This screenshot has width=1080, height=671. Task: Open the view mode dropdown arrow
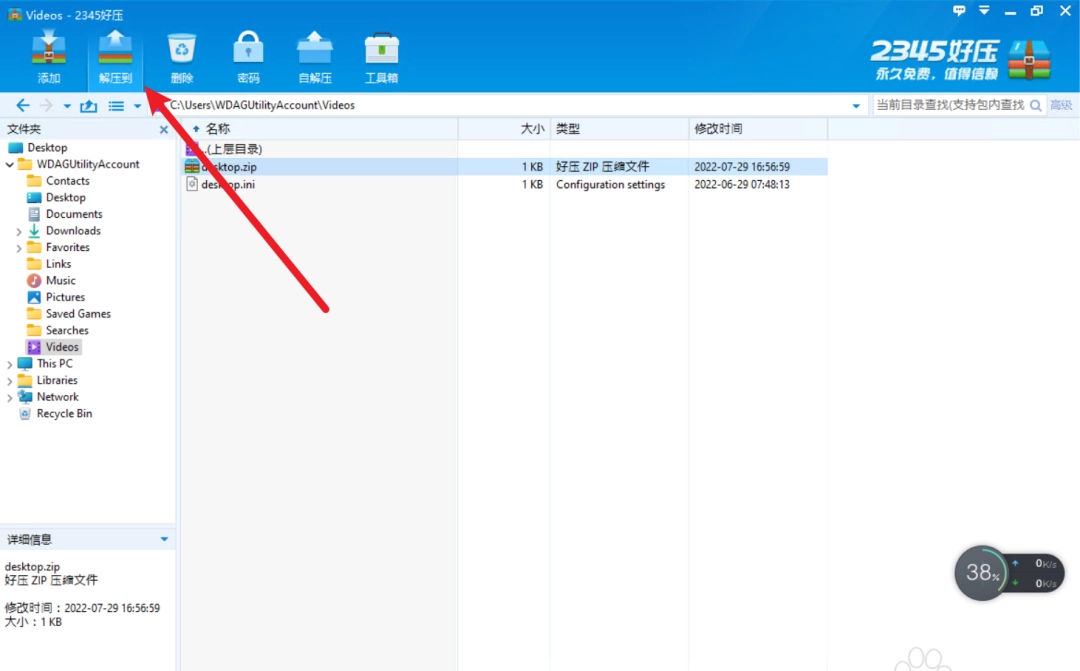(x=137, y=106)
